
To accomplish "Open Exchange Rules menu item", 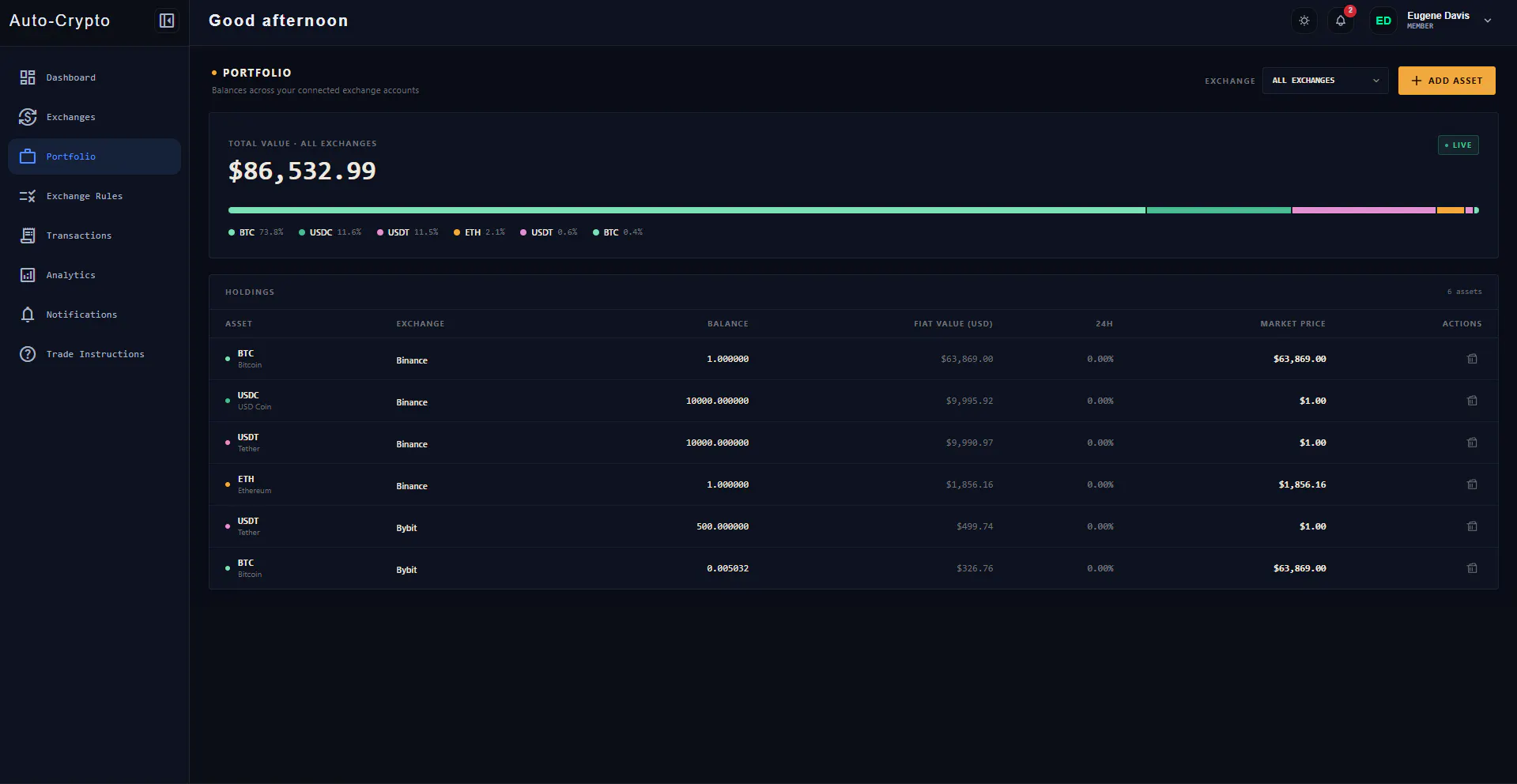I will pos(95,196).
